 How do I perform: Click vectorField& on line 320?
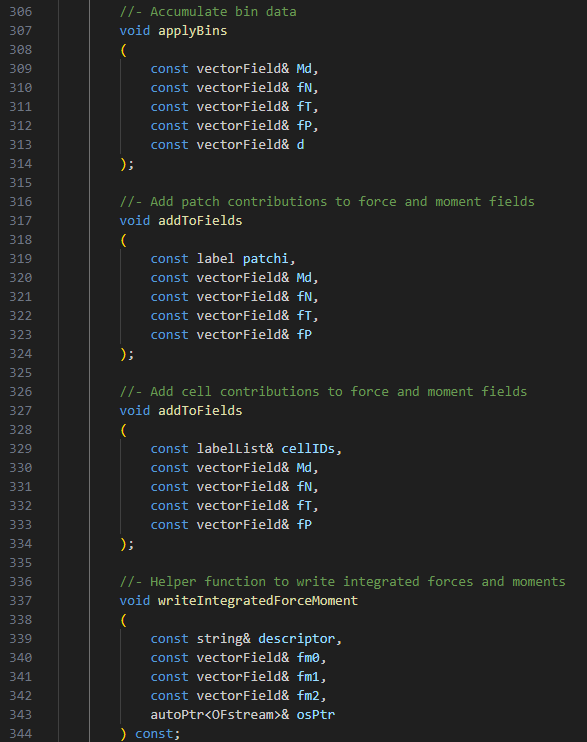[x=243, y=277]
